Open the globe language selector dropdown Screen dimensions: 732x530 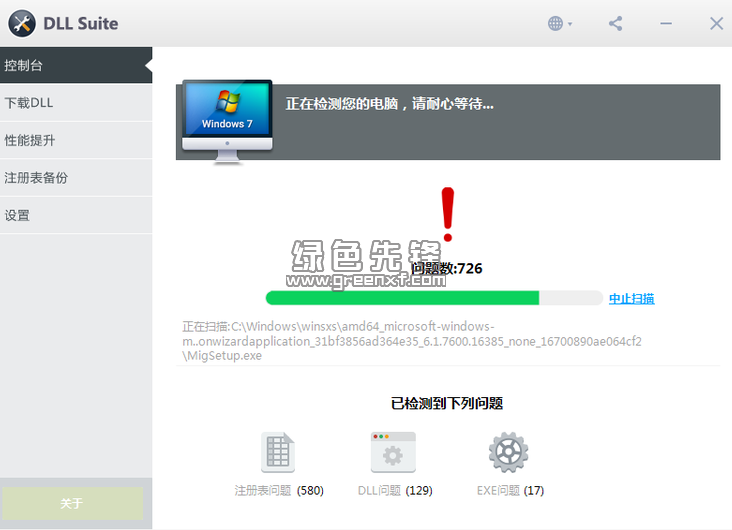click(x=560, y=23)
